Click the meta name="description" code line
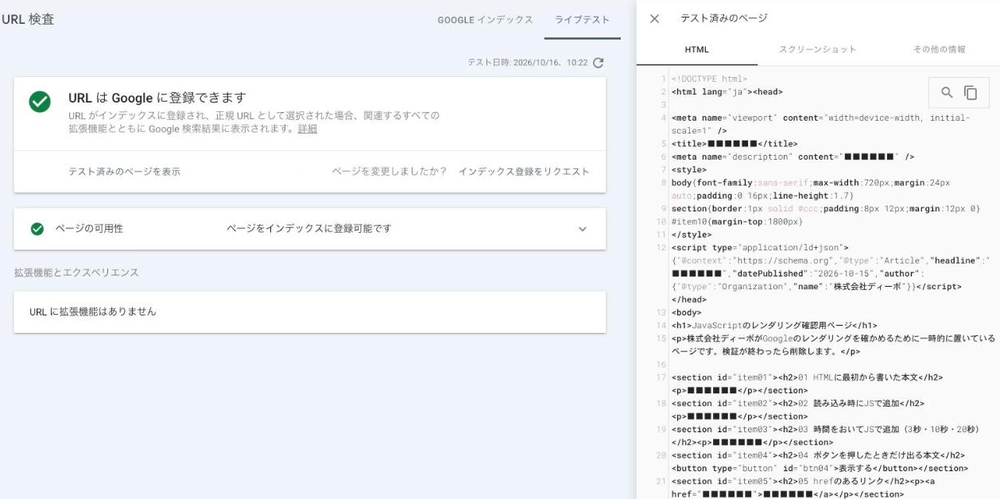 793,157
